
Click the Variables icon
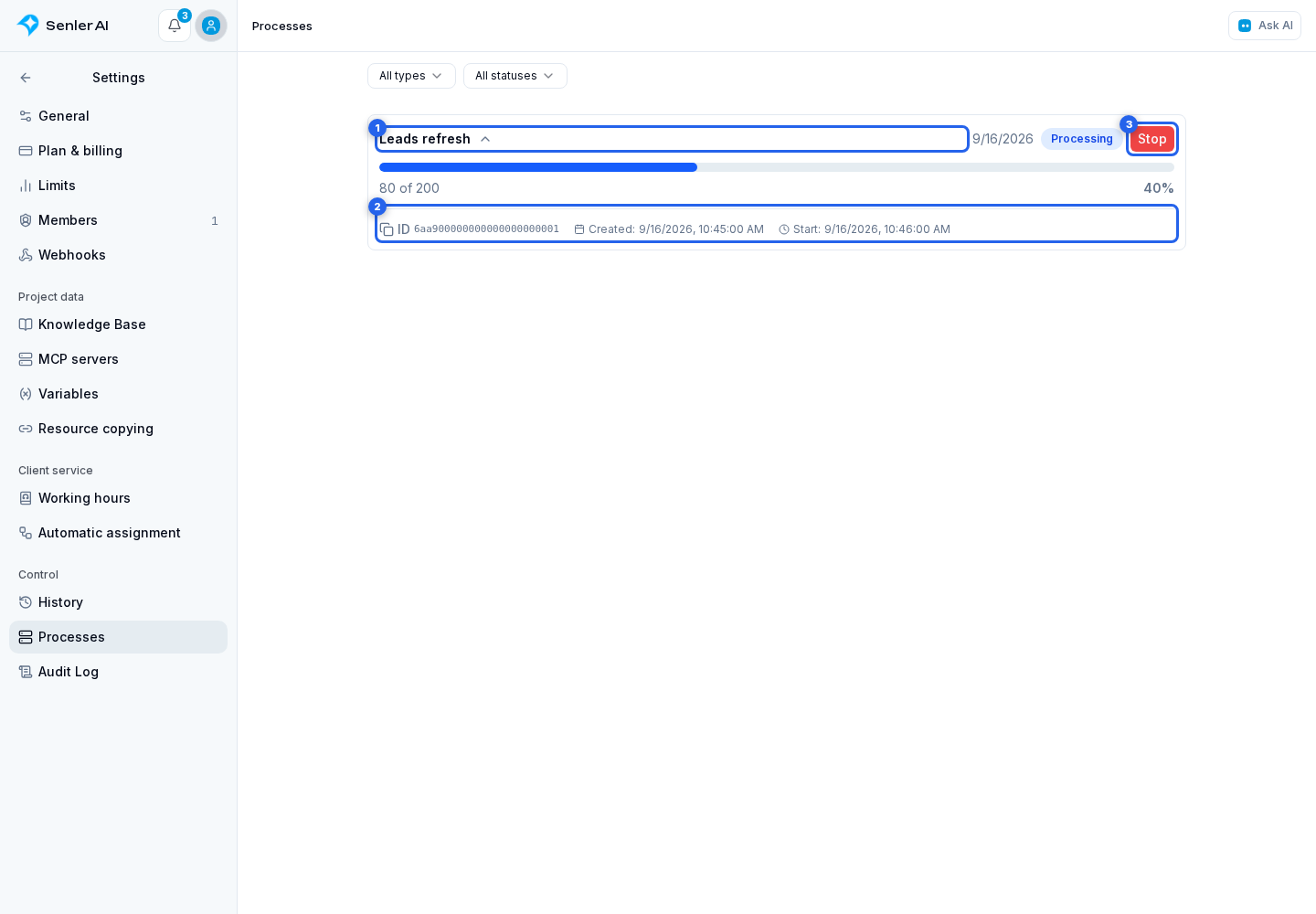26,394
